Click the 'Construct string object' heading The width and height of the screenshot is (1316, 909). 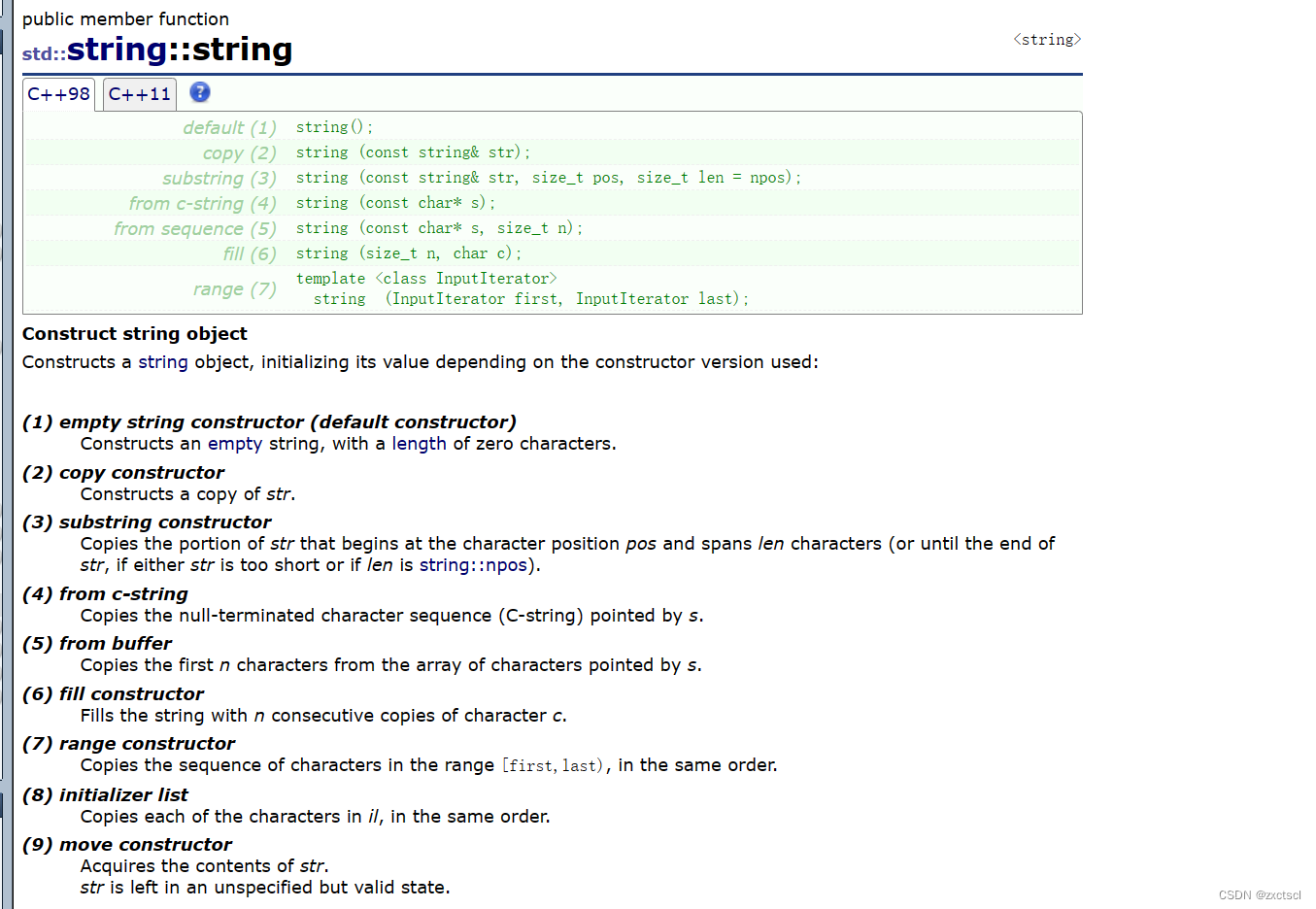(x=135, y=334)
